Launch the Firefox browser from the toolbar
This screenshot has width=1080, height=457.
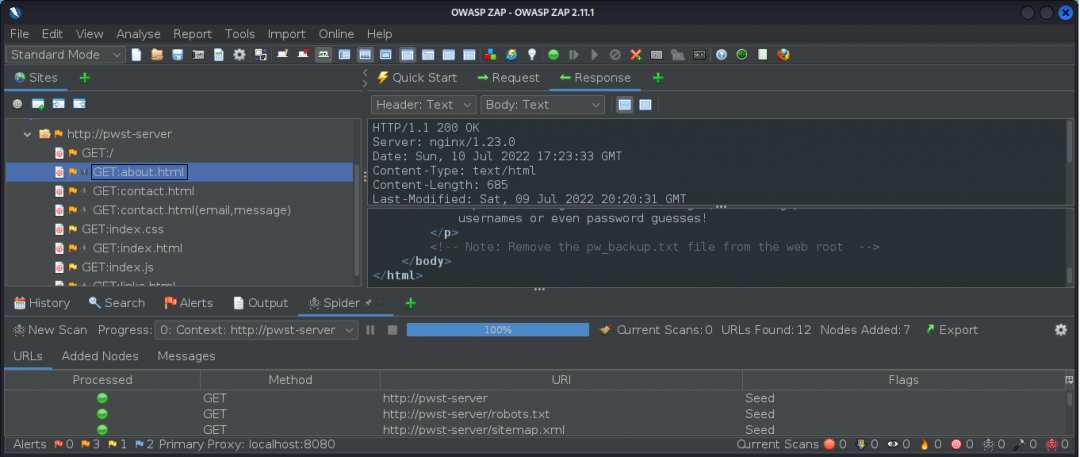coord(783,54)
